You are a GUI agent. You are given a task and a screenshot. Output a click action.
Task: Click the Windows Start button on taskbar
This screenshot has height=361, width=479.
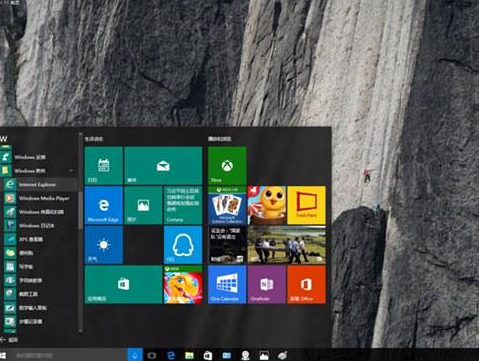[x=3, y=355]
